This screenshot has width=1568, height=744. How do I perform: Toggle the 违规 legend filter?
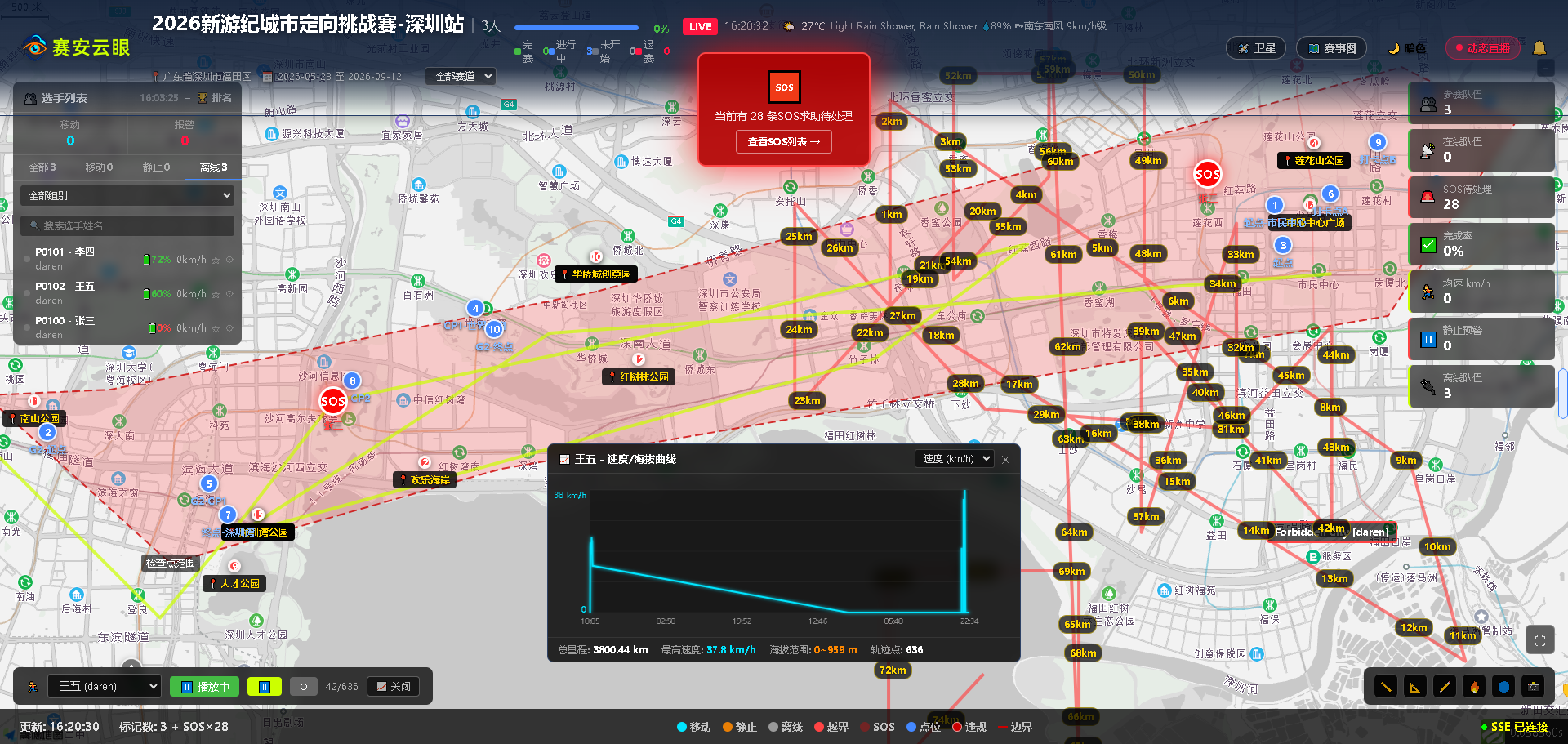tap(969, 727)
